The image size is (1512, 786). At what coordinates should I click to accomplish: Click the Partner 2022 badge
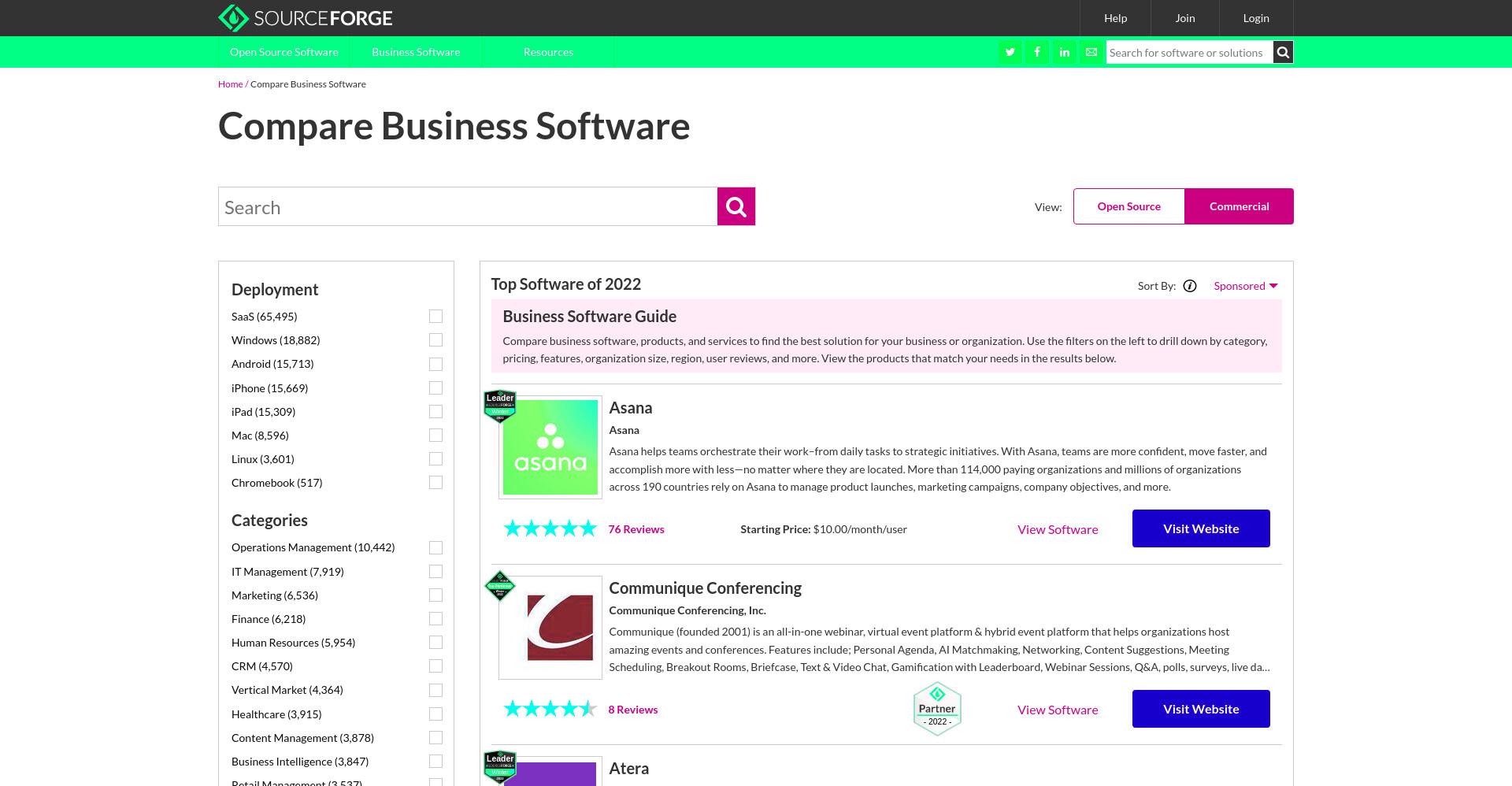tap(937, 709)
